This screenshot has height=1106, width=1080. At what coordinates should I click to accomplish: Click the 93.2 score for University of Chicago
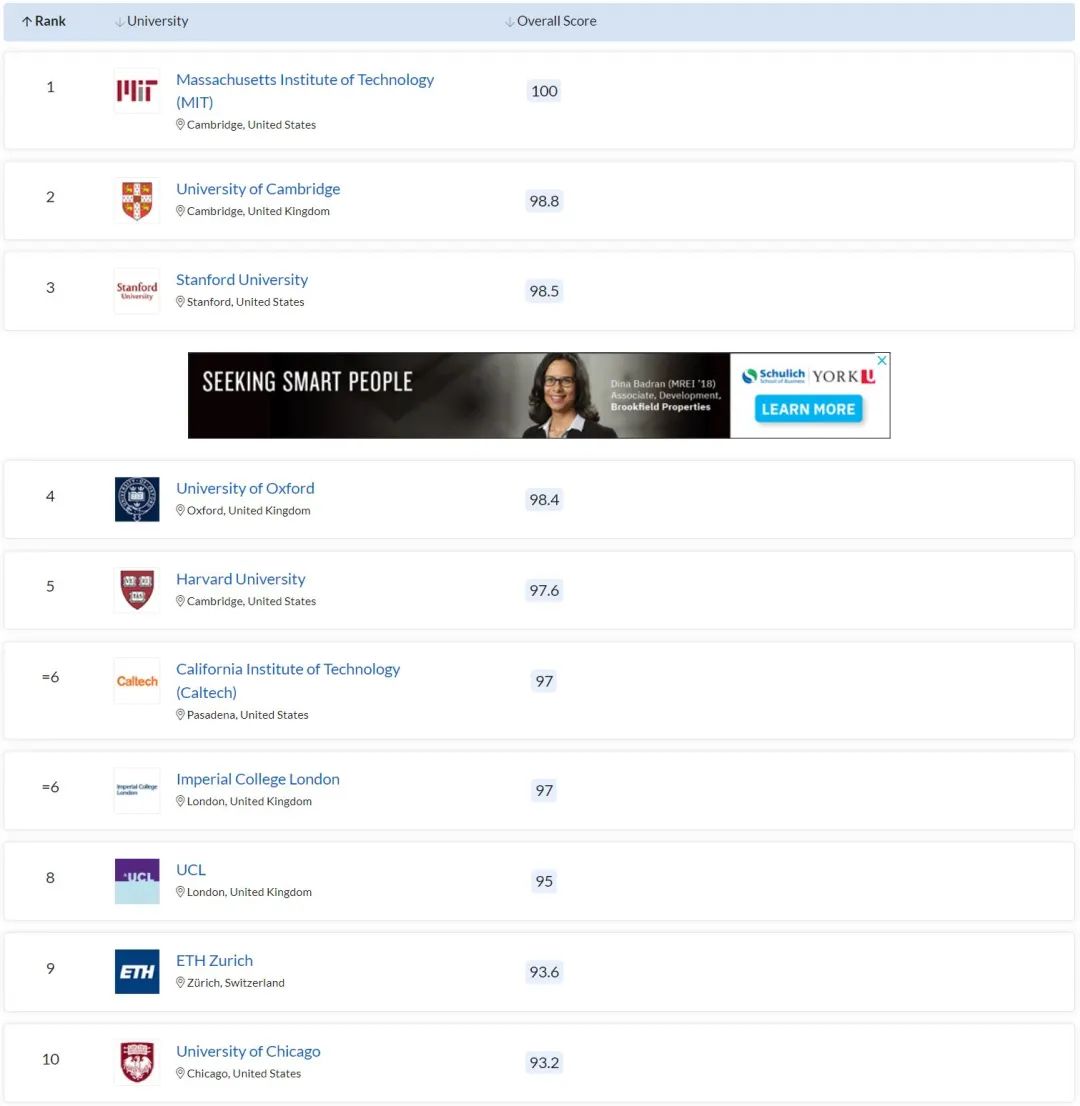click(544, 1063)
